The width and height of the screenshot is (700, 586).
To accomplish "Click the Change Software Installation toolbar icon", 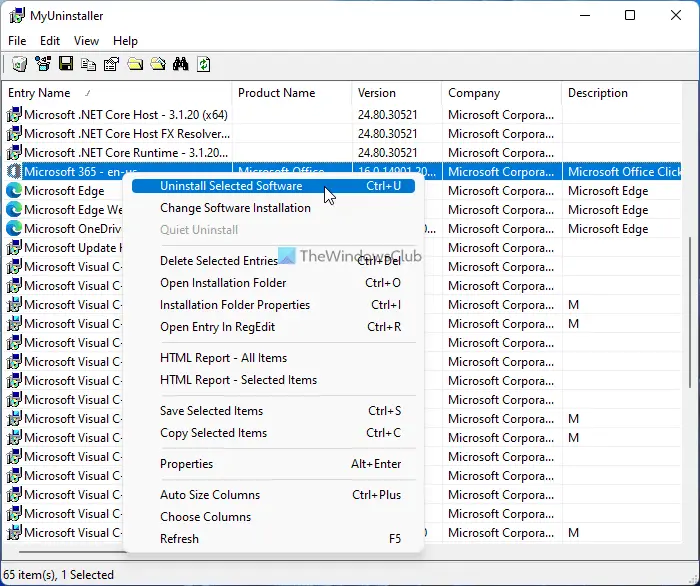I will pyautogui.click(x=43, y=64).
